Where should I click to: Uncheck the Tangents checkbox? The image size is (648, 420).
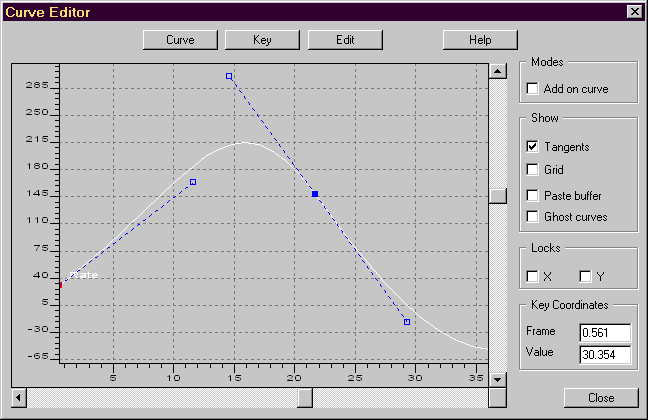532,146
